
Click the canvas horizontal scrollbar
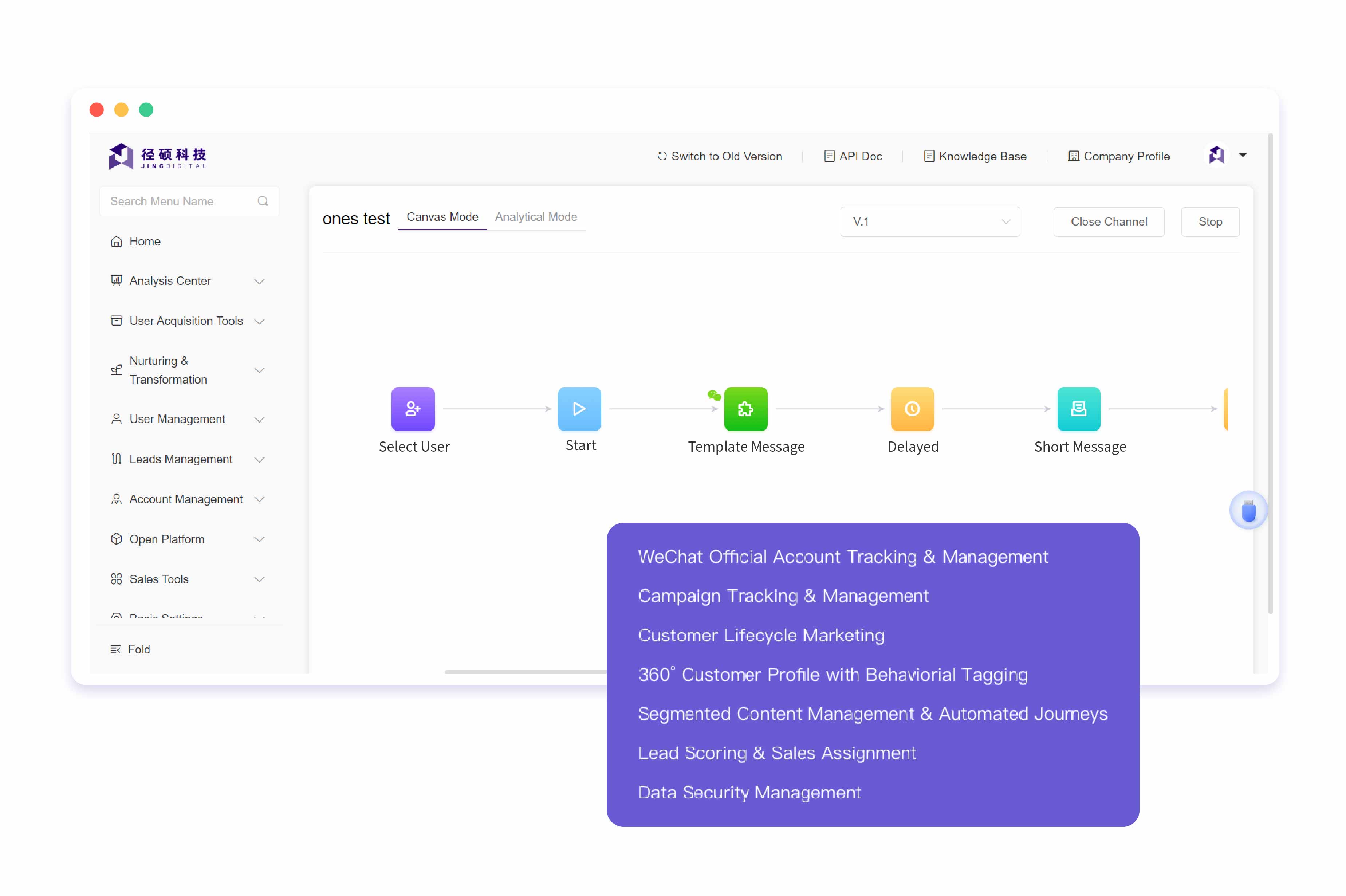pos(526,672)
